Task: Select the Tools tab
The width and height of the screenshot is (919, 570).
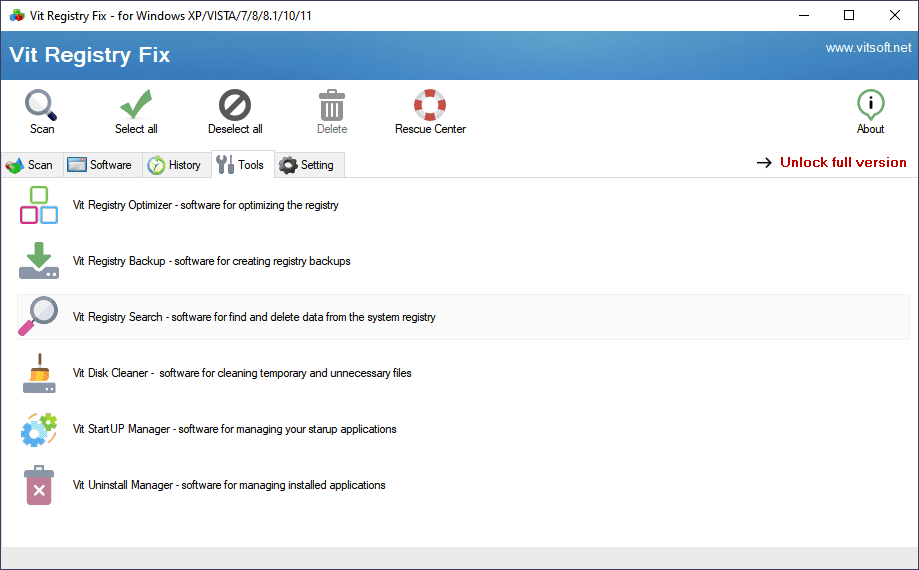Action: pos(241,165)
